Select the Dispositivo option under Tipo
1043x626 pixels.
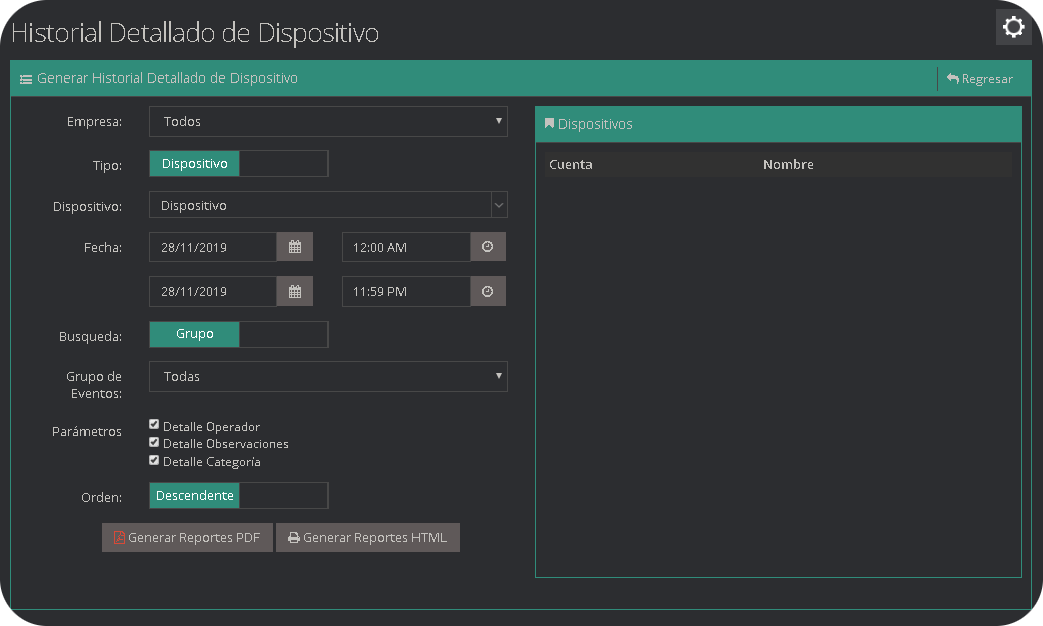pos(194,162)
